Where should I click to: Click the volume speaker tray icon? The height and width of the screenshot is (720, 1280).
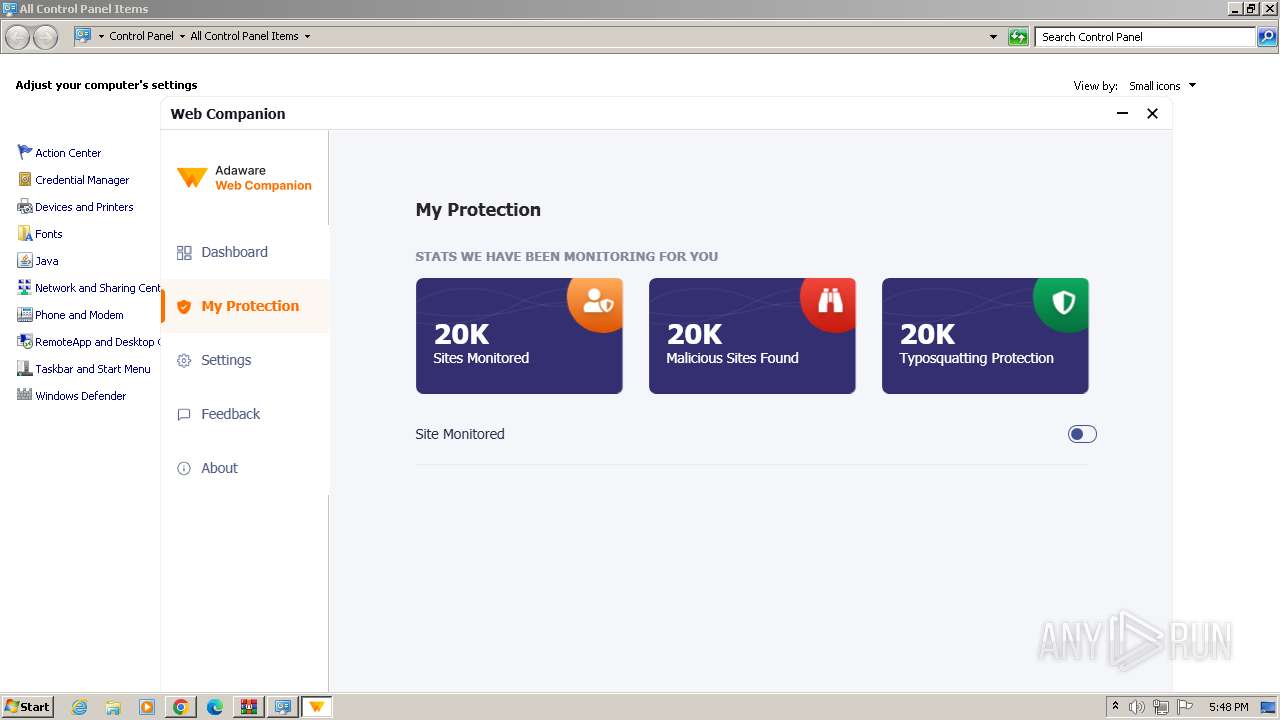(x=1136, y=707)
